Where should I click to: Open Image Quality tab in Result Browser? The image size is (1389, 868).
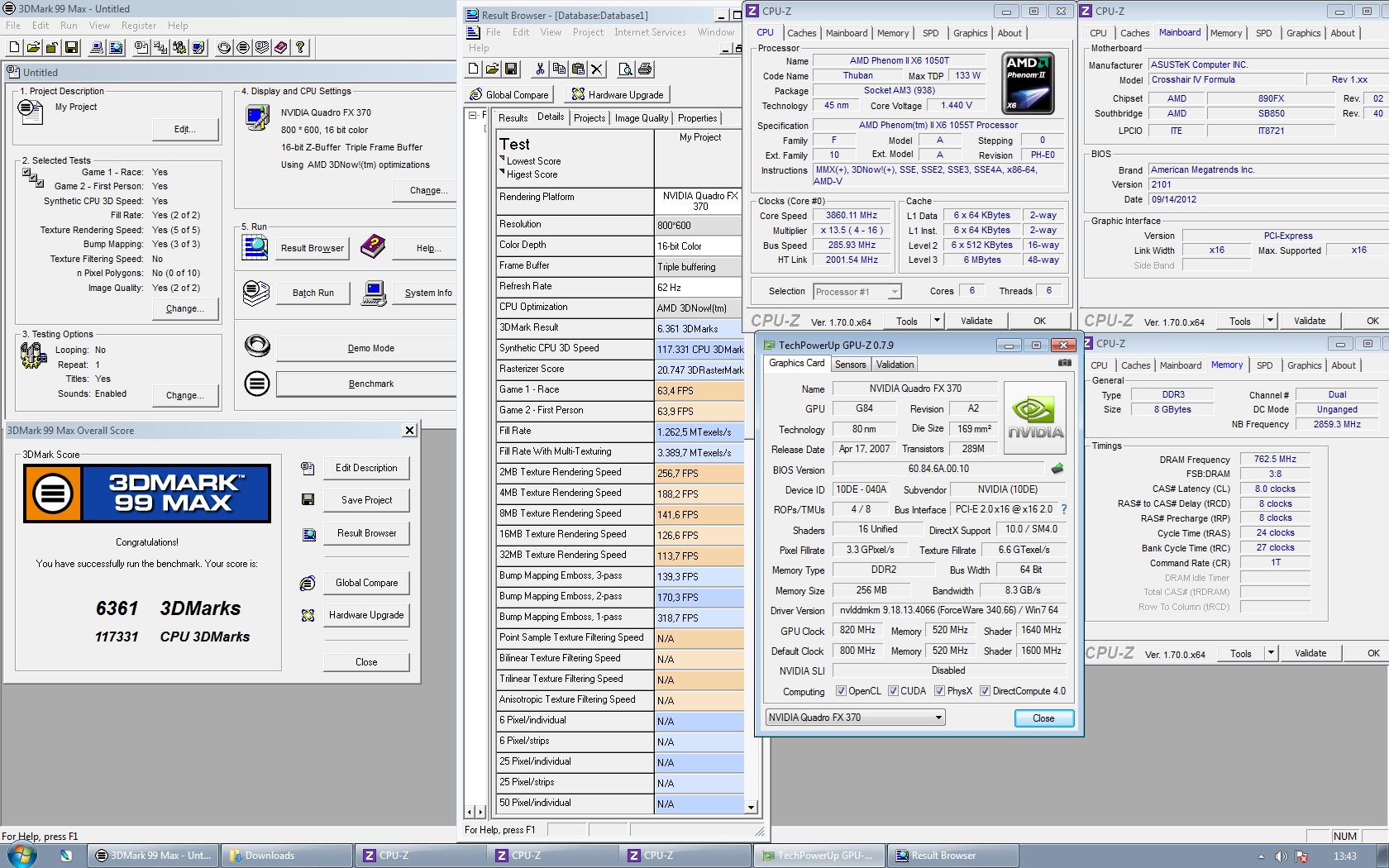642,118
